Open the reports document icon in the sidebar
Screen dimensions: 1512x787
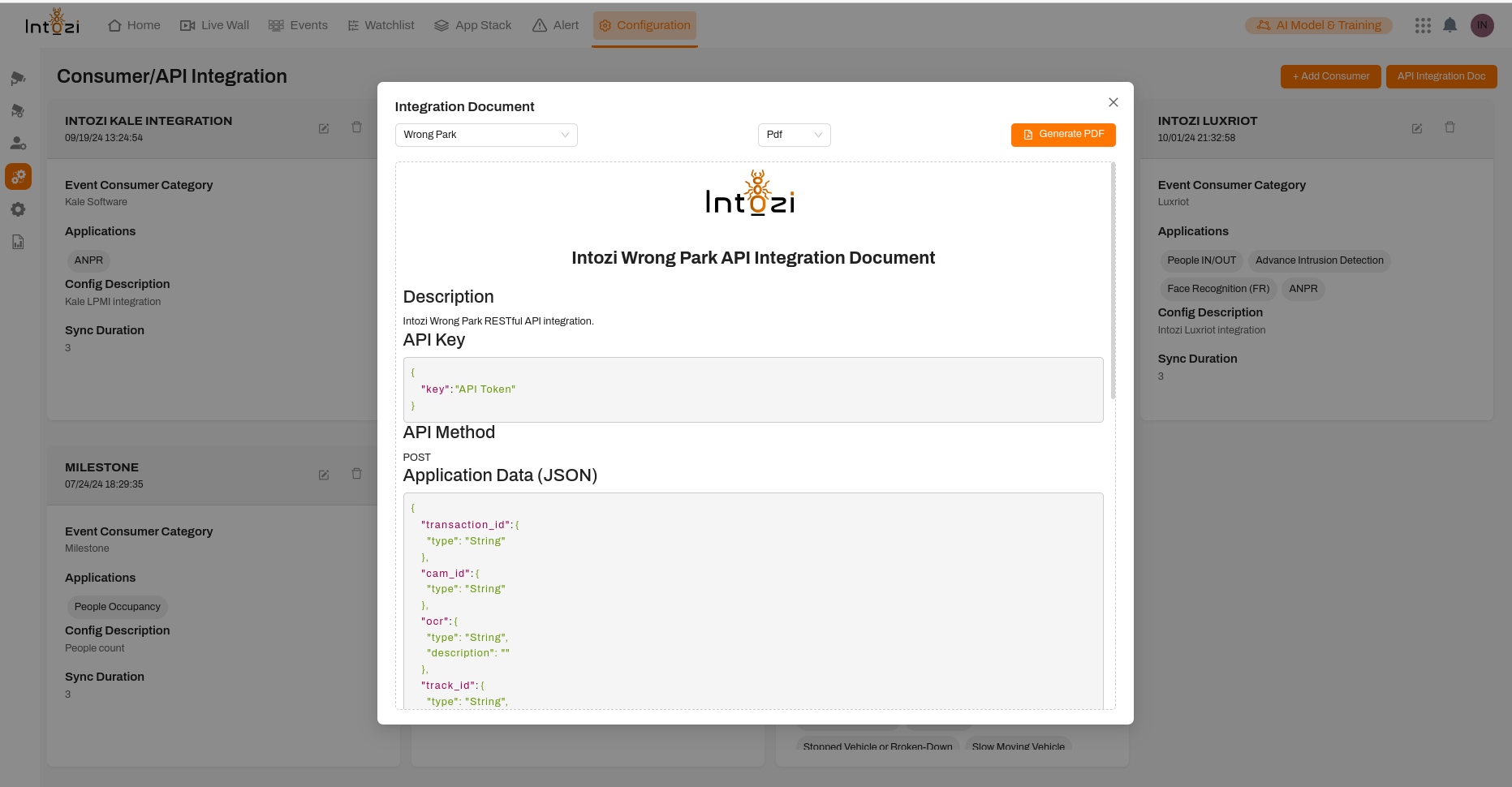coord(18,242)
